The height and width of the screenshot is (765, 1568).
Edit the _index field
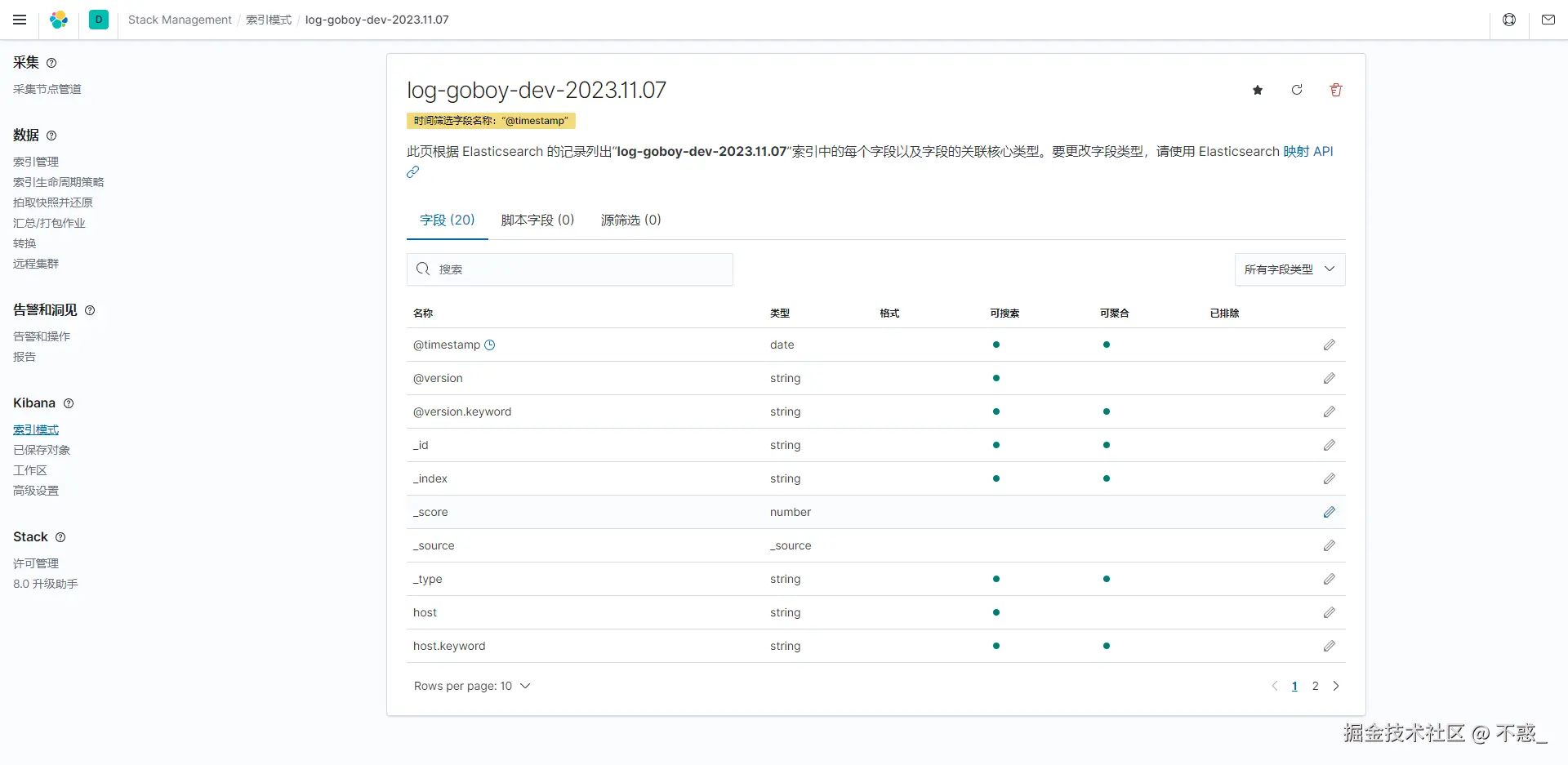coord(1330,478)
